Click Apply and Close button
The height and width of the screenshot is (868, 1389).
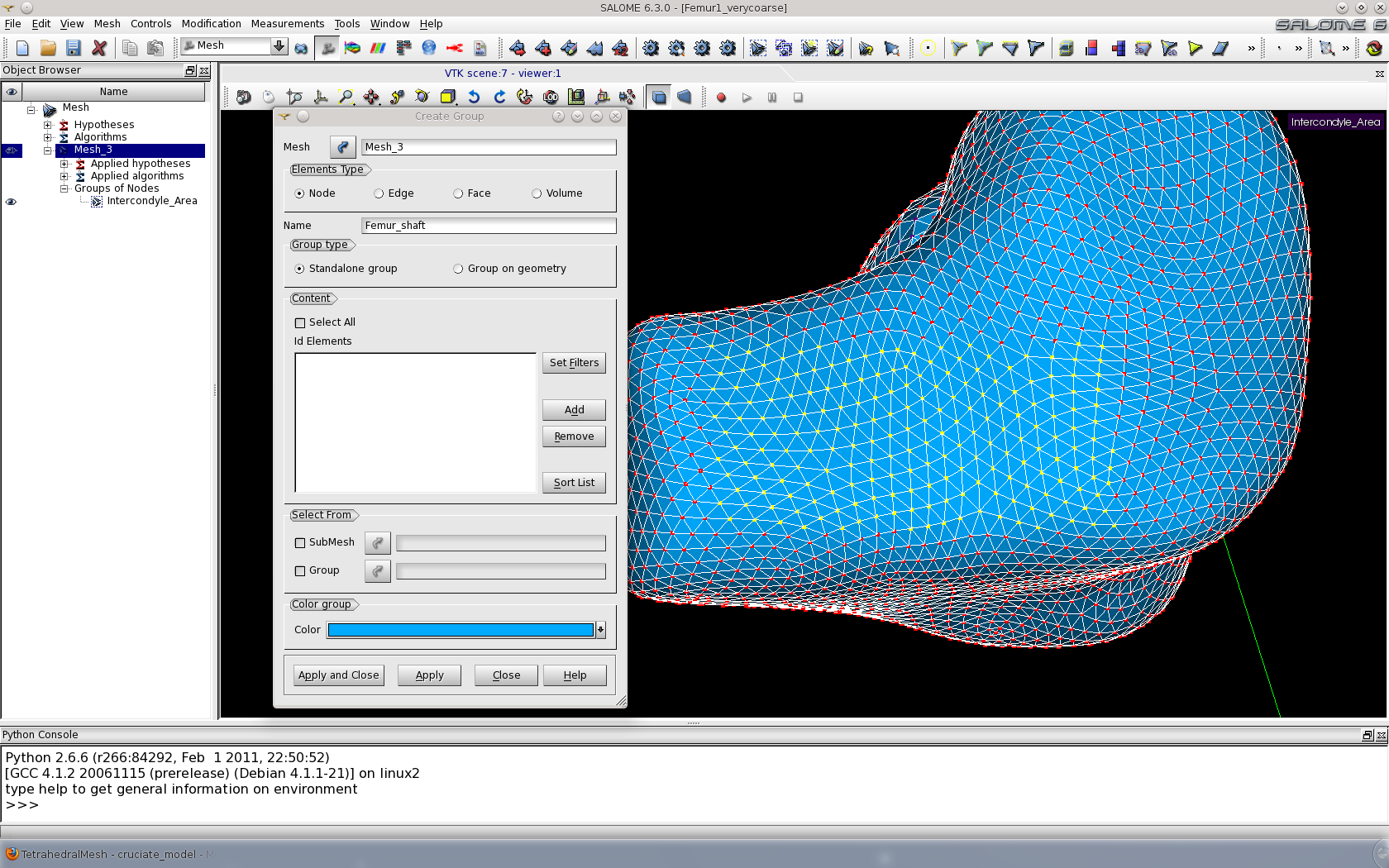click(x=339, y=675)
